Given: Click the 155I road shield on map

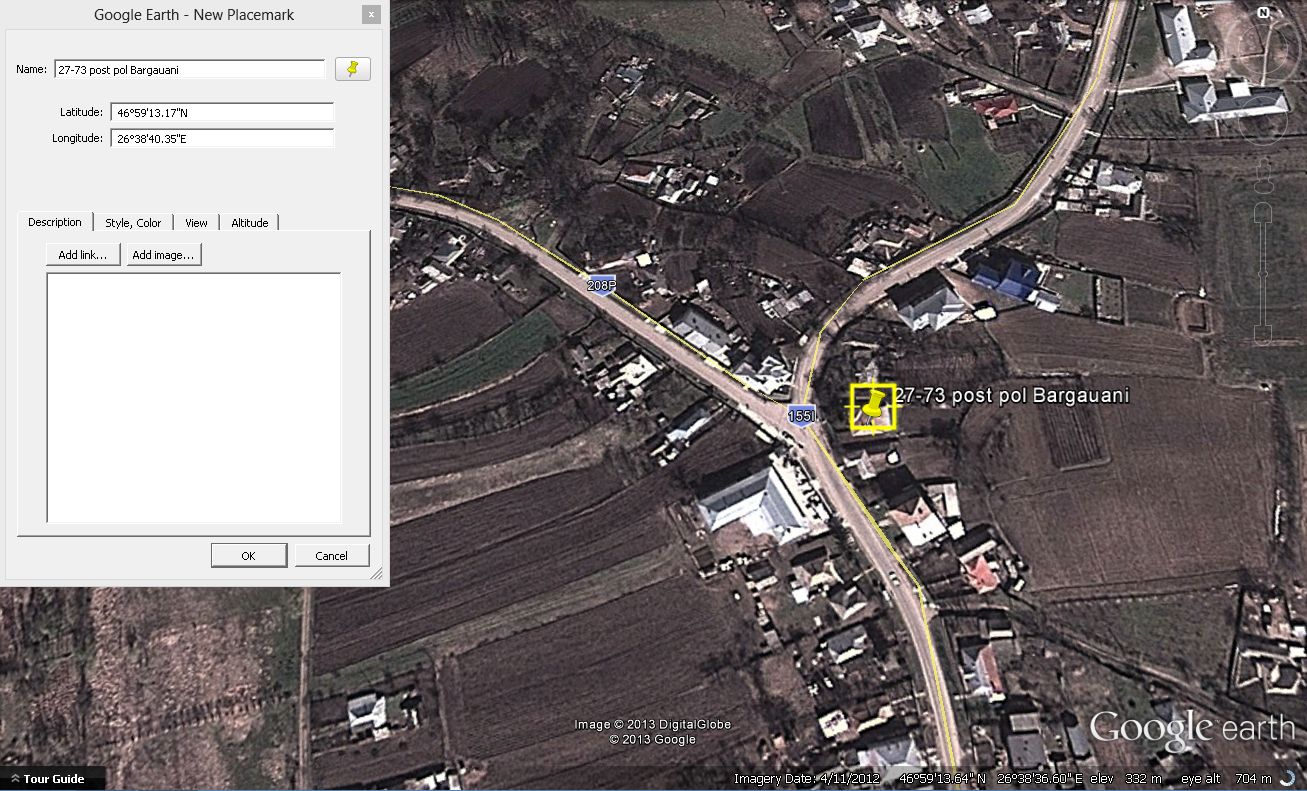Looking at the screenshot, I should tap(801, 415).
